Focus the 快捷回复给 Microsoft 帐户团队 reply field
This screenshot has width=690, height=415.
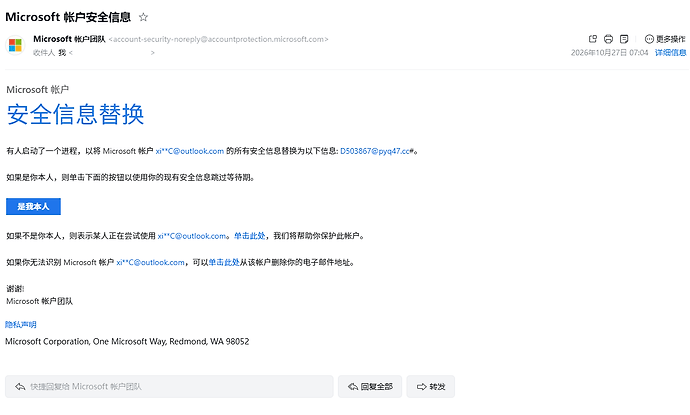pyautogui.click(x=169, y=386)
